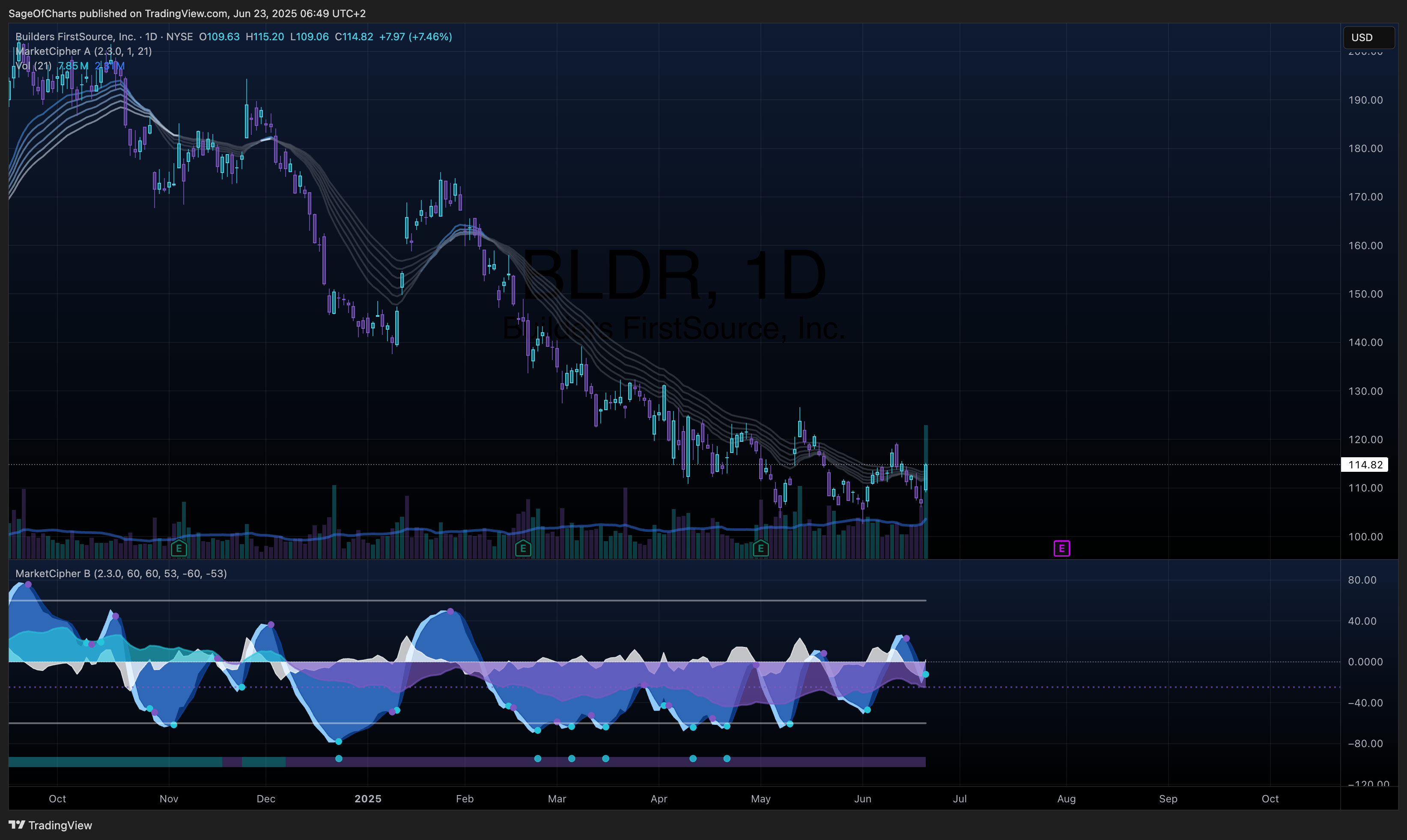Click the Jul label on time axis
The height and width of the screenshot is (840, 1407).
coord(960,798)
